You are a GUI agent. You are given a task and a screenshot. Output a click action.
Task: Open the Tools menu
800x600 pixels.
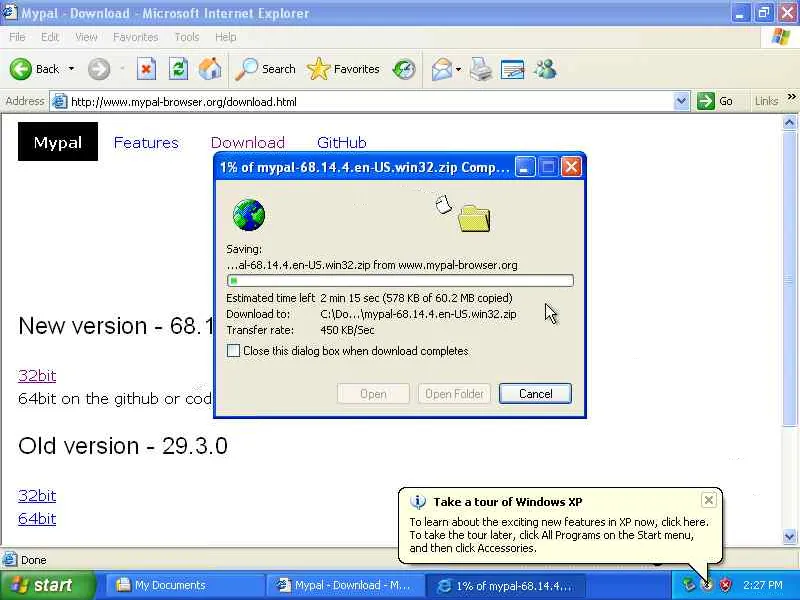point(187,37)
